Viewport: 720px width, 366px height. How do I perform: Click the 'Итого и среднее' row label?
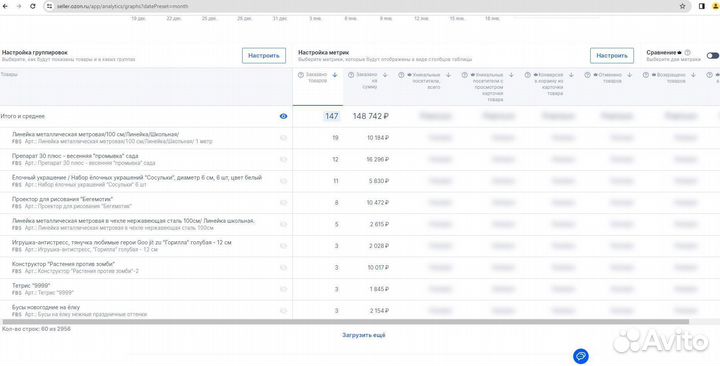(x=23, y=116)
